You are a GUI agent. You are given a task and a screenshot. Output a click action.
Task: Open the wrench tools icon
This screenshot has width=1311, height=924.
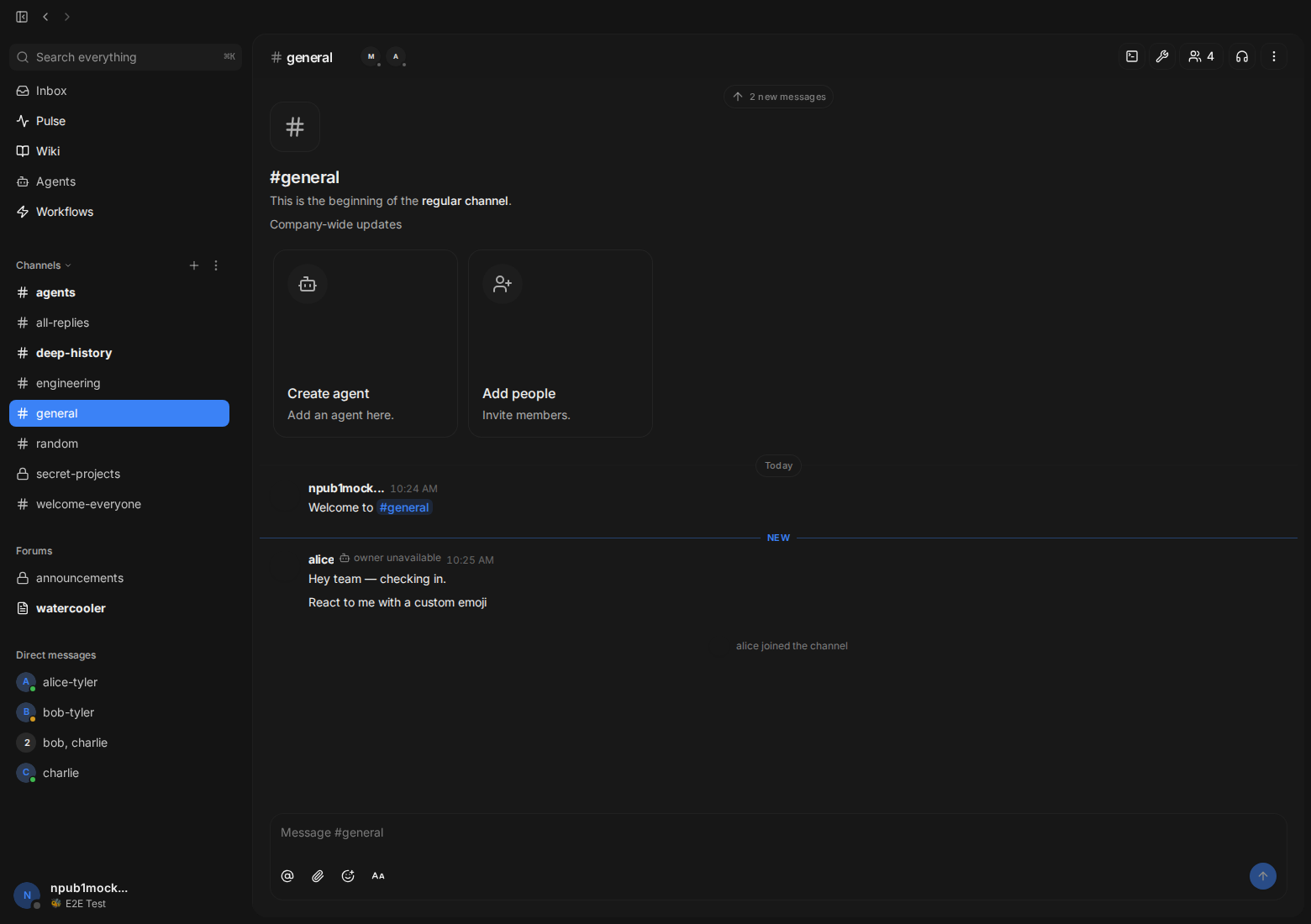point(1162,56)
